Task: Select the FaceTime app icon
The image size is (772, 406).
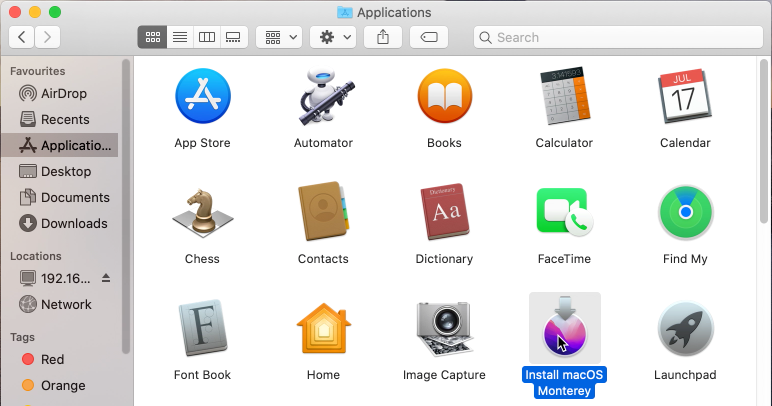Action: click(x=565, y=212)
